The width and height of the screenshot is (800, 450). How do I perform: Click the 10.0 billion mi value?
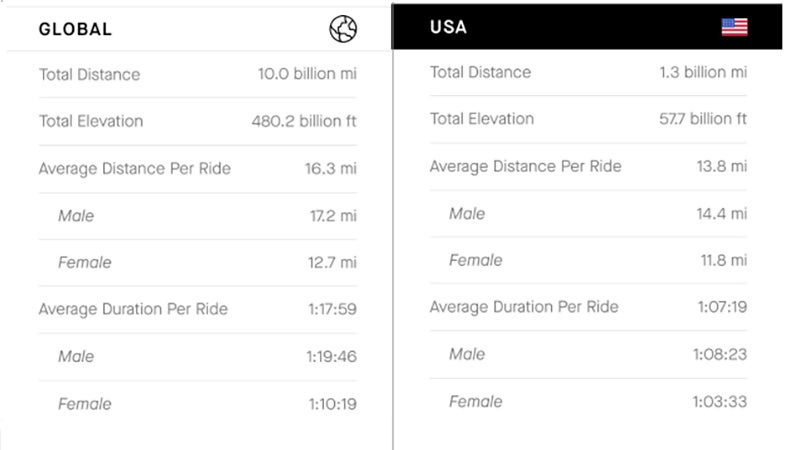[306, 75]
